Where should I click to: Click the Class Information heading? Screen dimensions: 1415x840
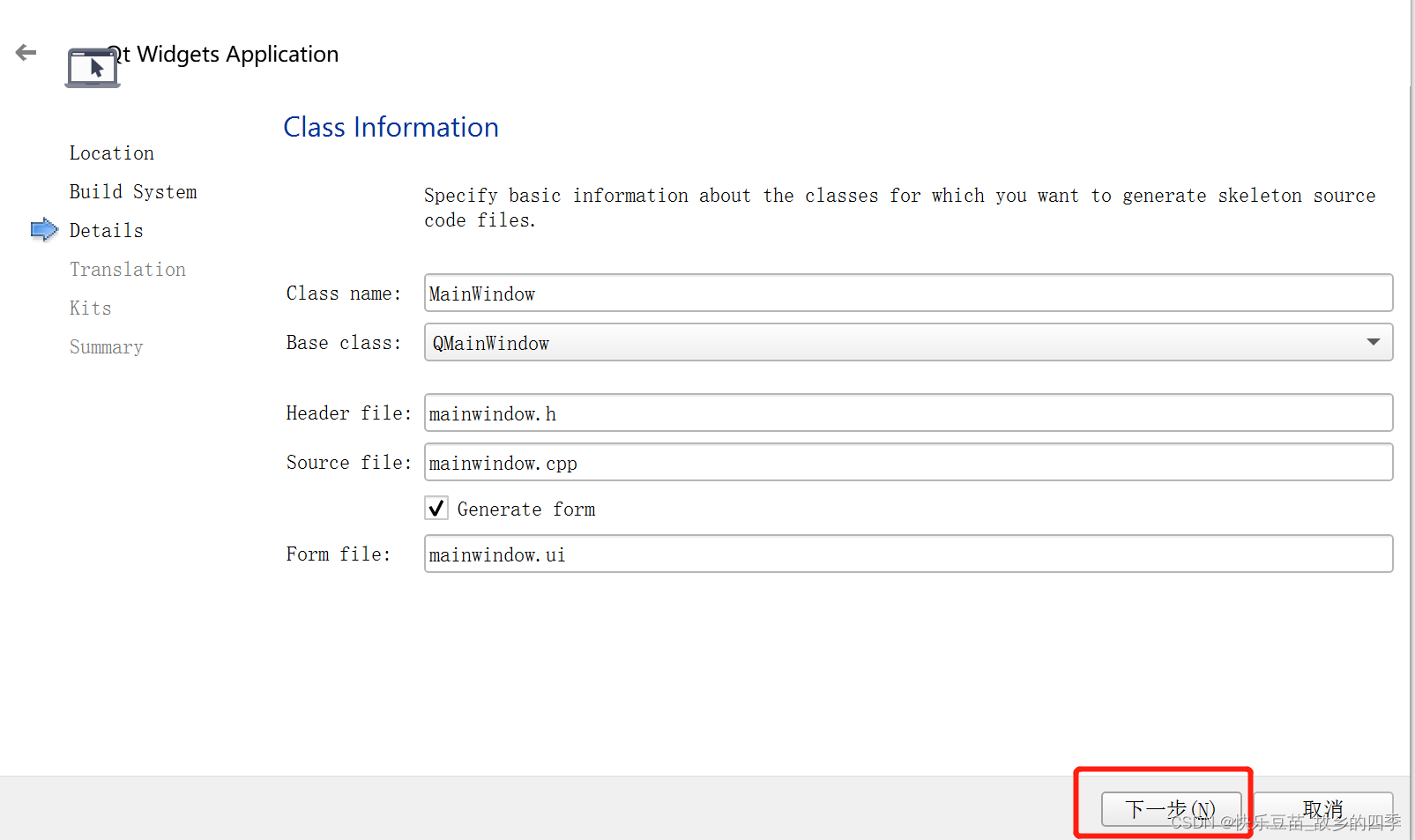click(391, 127)
